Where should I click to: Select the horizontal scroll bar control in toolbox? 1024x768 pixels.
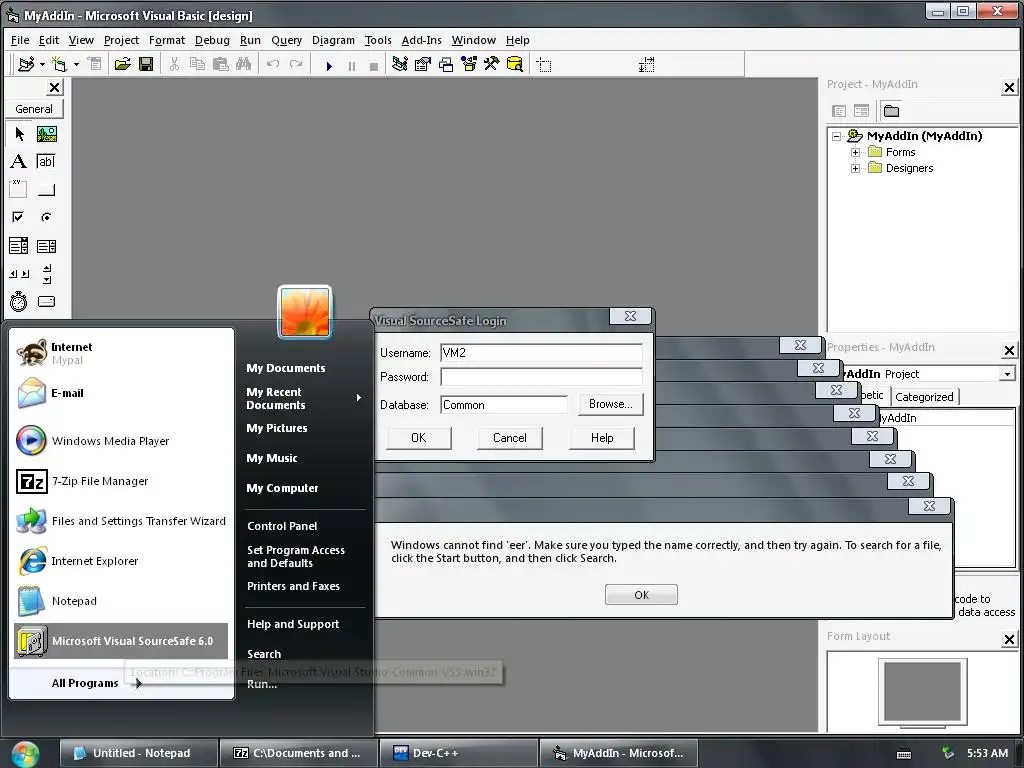(x=19, y=274)
